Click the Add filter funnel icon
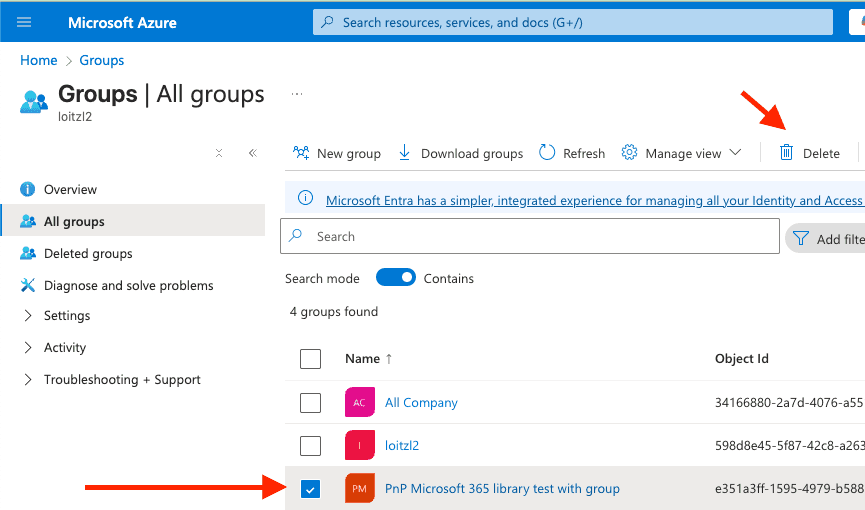The height and width of the screenshot is (510, 865). (801, 239)
